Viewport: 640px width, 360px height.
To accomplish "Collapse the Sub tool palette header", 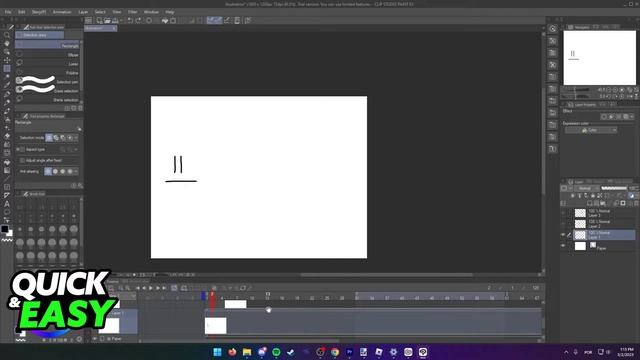I will point(18,27).
